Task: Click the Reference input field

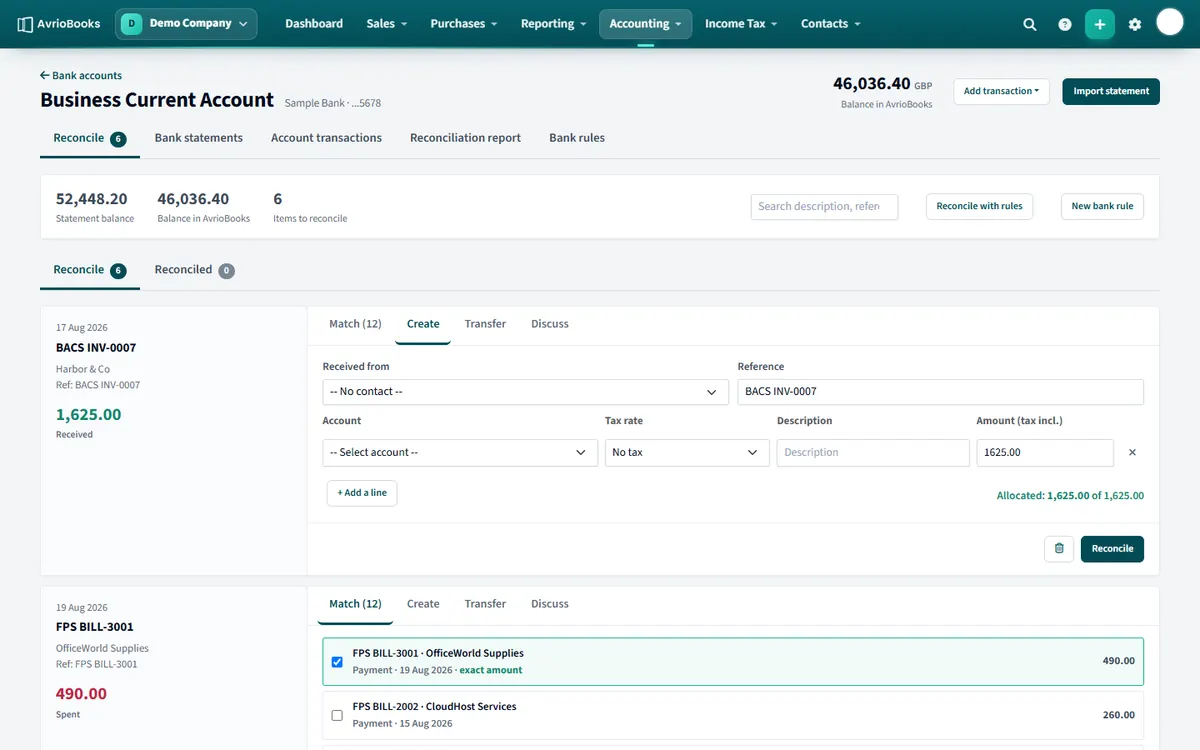Action: tap(940, 392)
